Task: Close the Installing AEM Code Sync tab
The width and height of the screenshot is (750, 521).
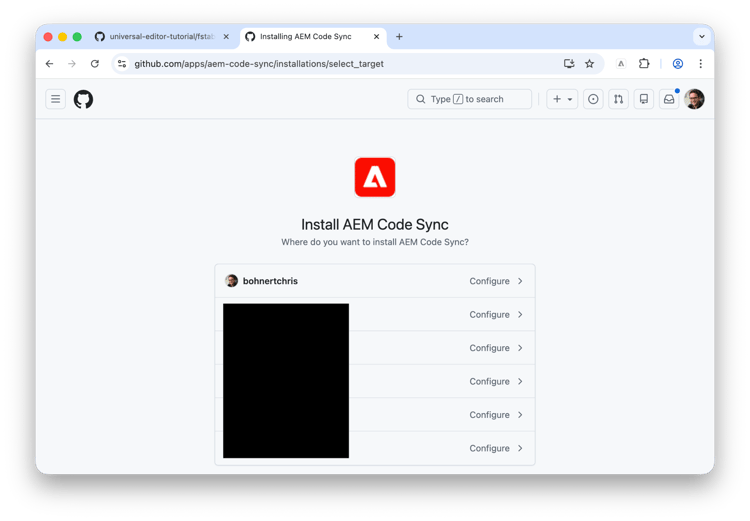Action: pos(376,37)
